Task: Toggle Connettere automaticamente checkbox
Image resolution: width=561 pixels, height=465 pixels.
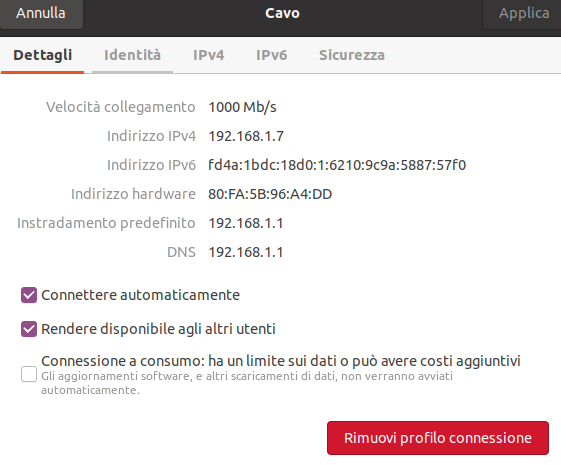Action: pyautogui.click(x=29, y=295)
